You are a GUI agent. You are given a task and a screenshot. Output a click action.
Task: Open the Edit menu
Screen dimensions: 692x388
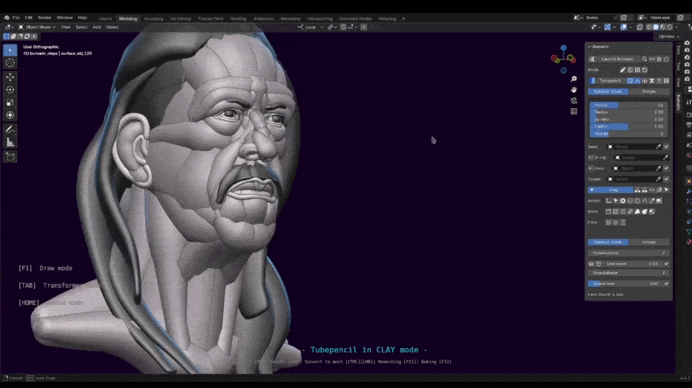[29, 18]
